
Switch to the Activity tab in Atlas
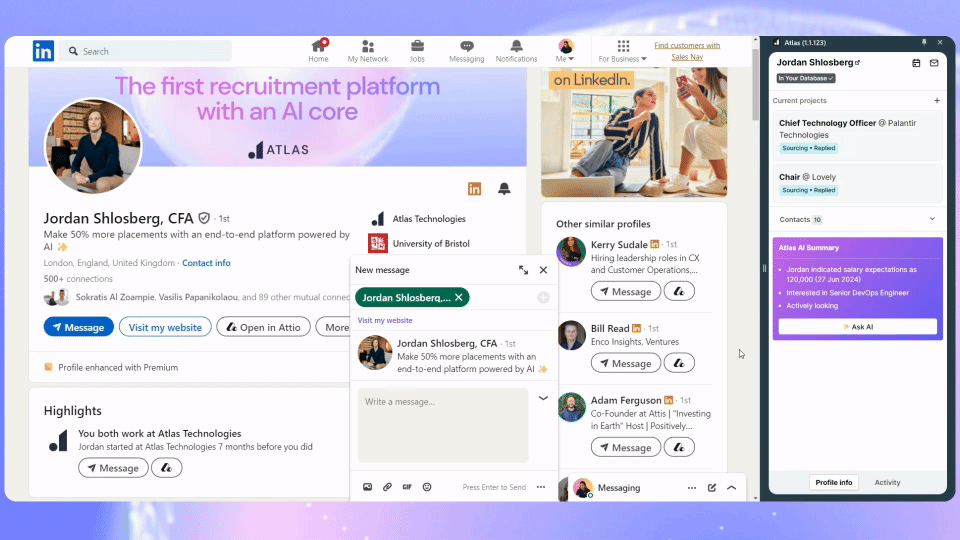887,482
